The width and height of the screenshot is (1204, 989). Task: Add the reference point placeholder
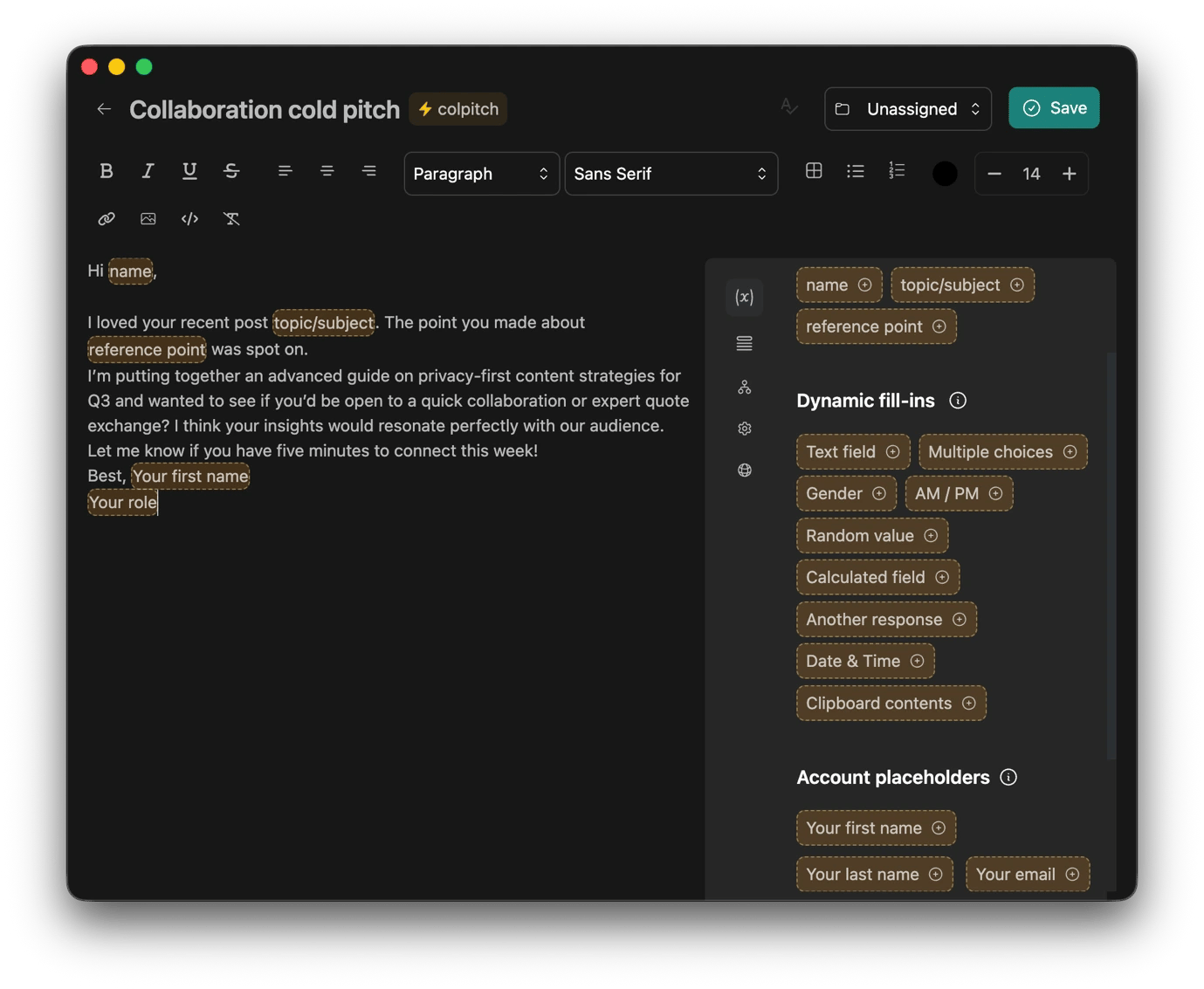click(x=877, y=326)
